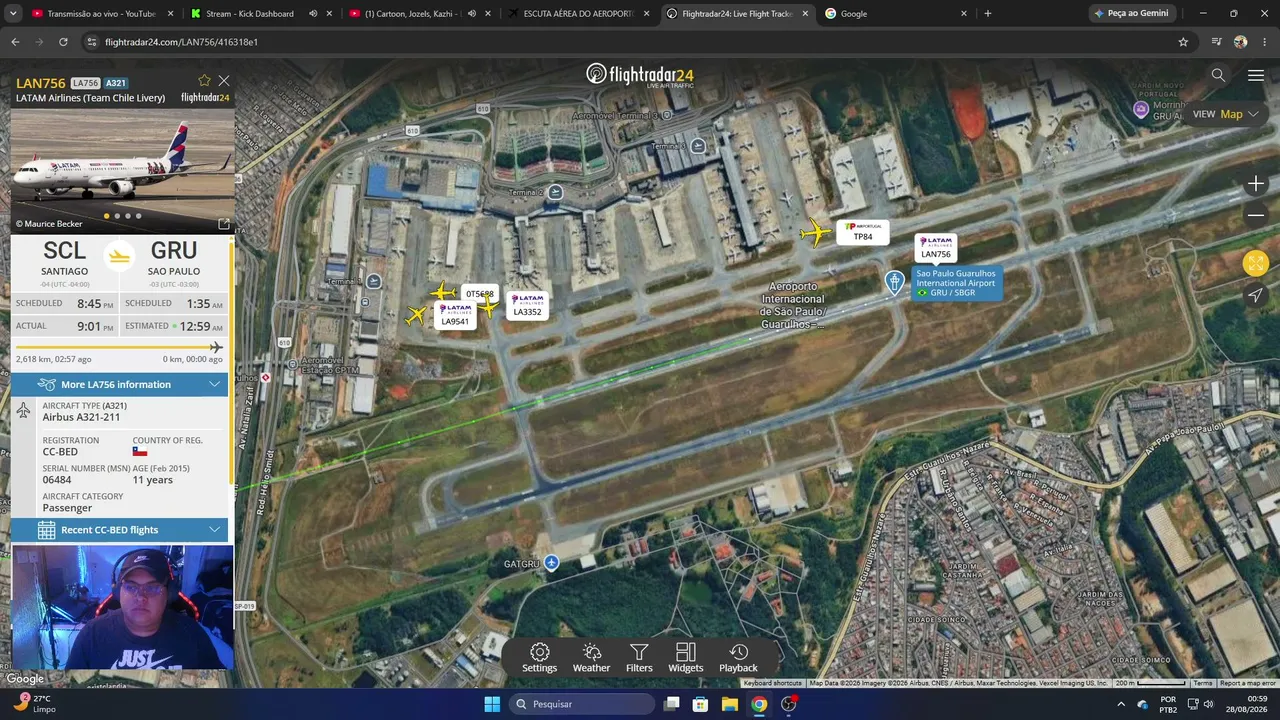Image resolution: width=1280 pixels, height=720 pixels.
Task: Select the TAP Portugal TP84 aircraft icon
Action: point(816,233)
